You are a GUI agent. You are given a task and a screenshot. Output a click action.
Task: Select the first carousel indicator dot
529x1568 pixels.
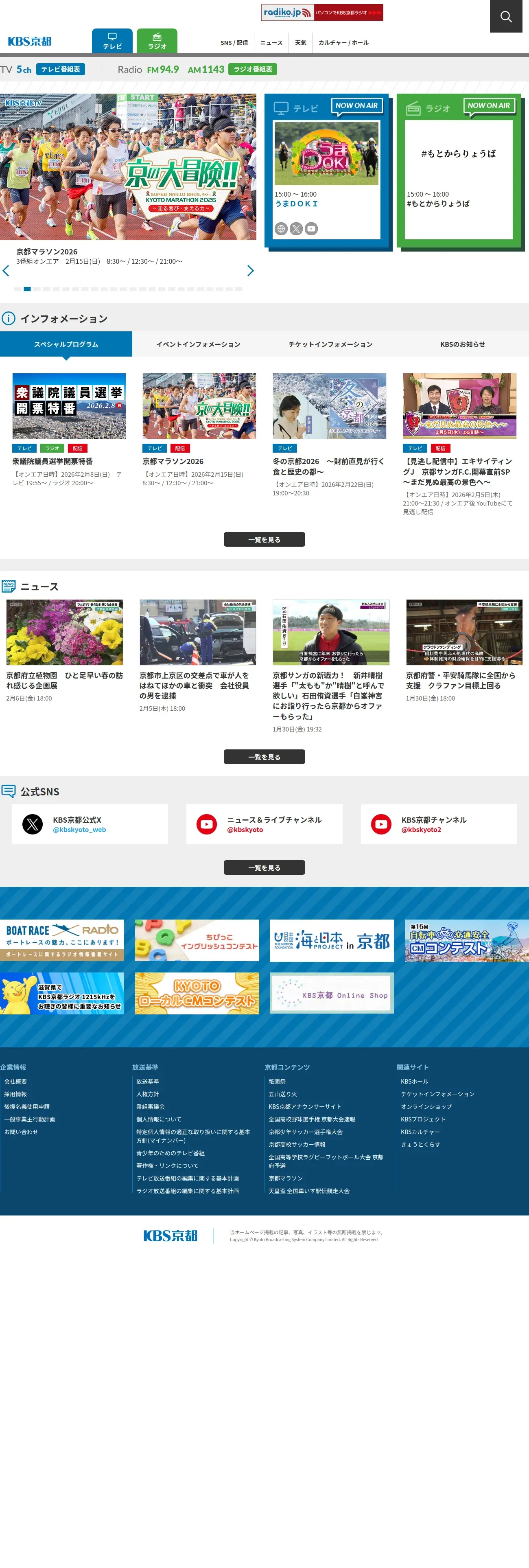pos(17,289)
